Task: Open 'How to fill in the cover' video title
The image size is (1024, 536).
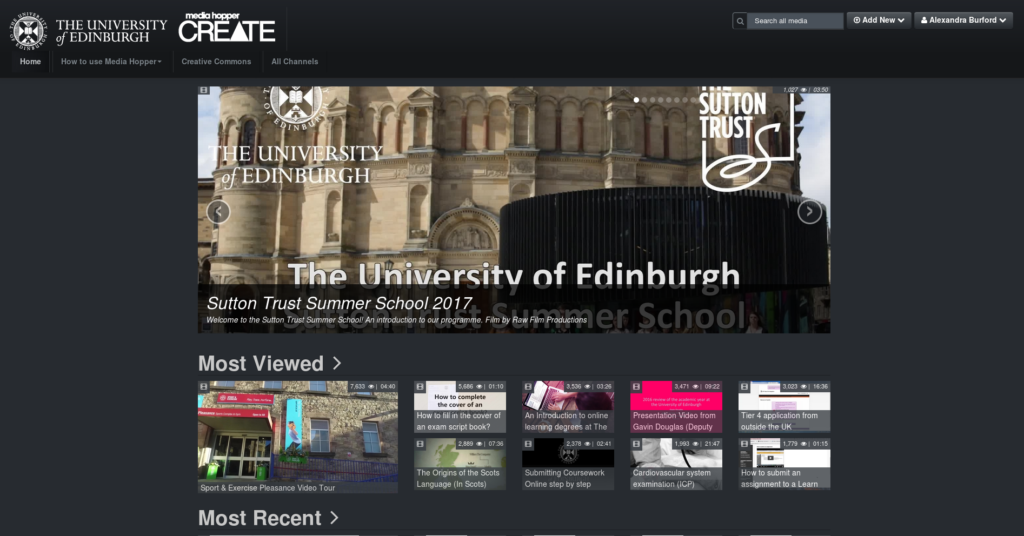Action: click(x=459, y=421)
